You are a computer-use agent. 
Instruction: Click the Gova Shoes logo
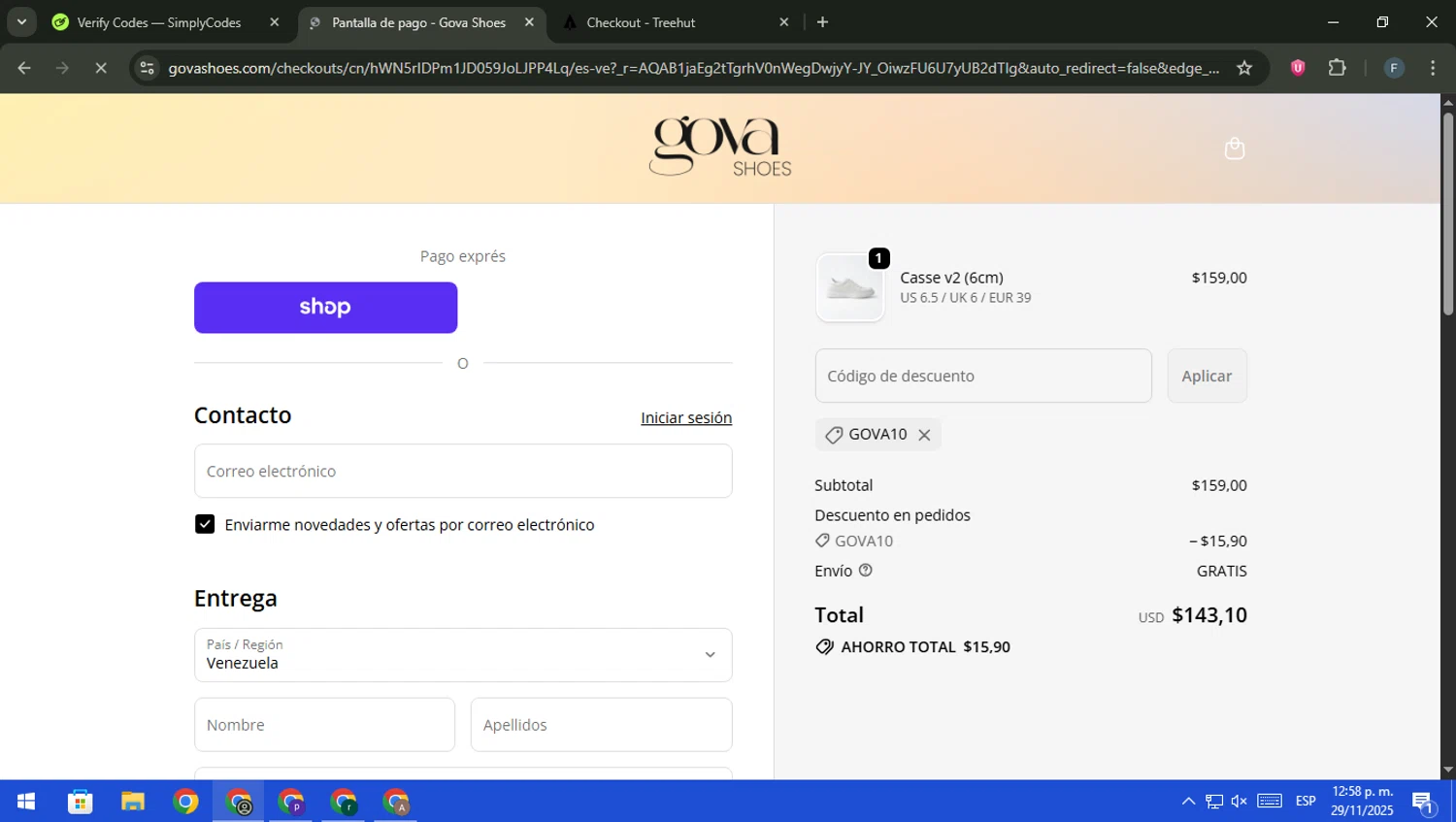coord(720,147)
